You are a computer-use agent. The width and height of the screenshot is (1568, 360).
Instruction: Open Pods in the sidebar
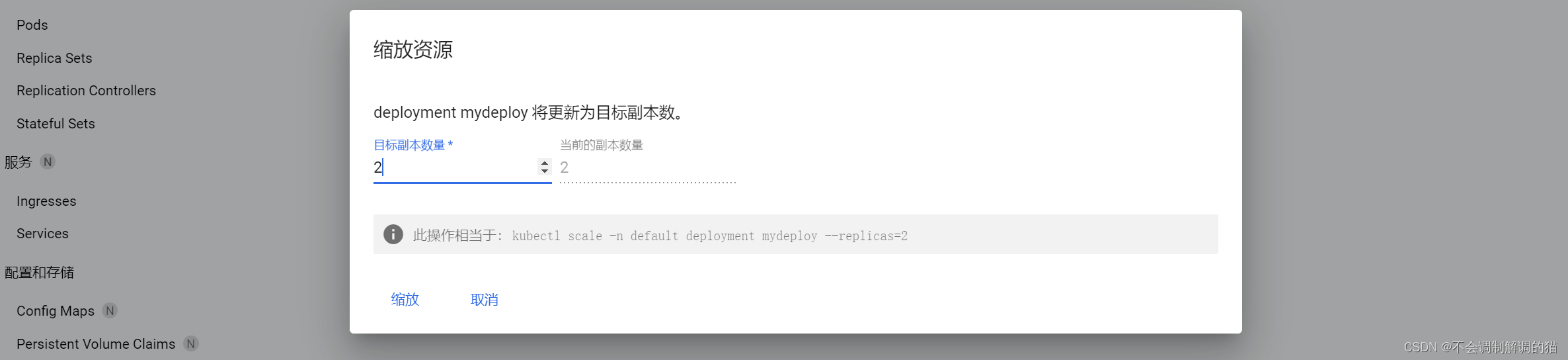(x=32, y=25)
